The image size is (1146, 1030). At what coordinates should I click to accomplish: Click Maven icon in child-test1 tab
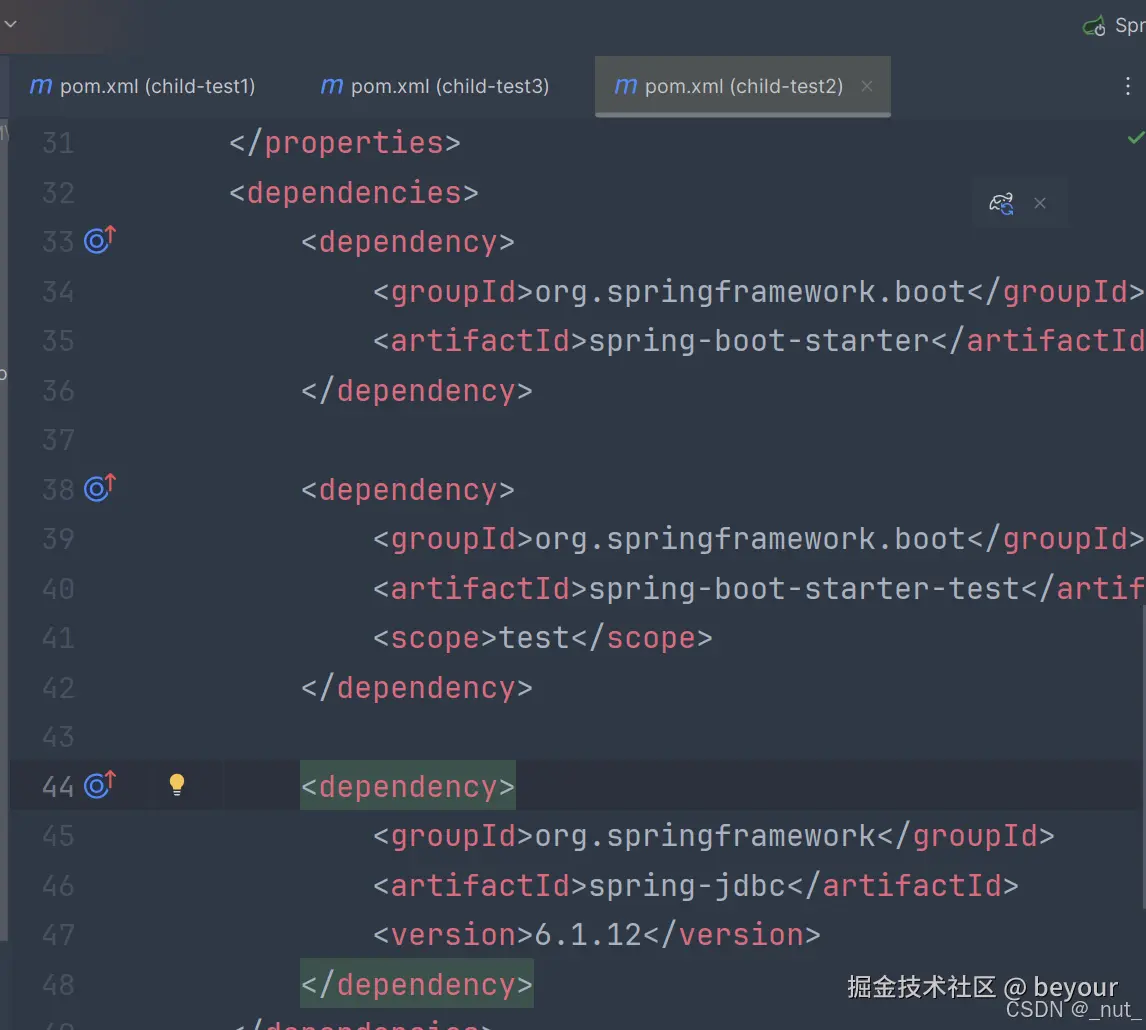(40, 86)
